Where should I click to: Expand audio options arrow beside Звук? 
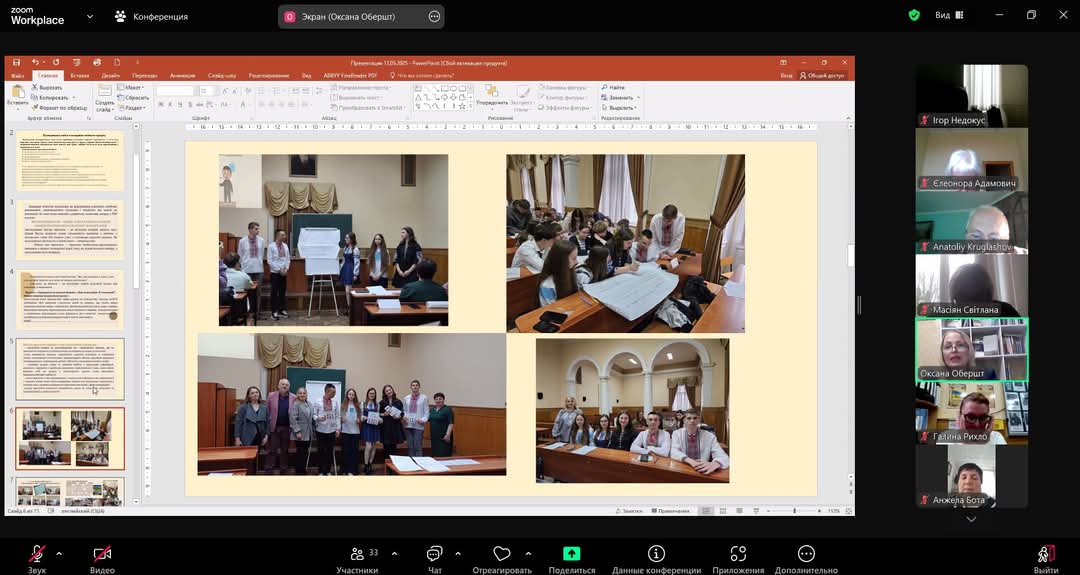tap(59, 553)
